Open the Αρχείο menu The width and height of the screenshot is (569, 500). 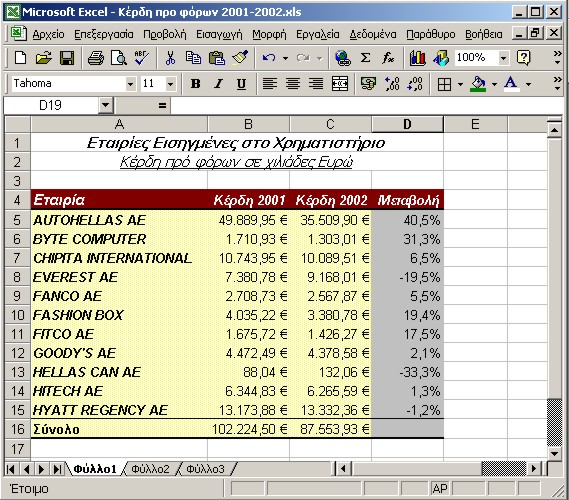pyautogui.click(x=49, y=34)
